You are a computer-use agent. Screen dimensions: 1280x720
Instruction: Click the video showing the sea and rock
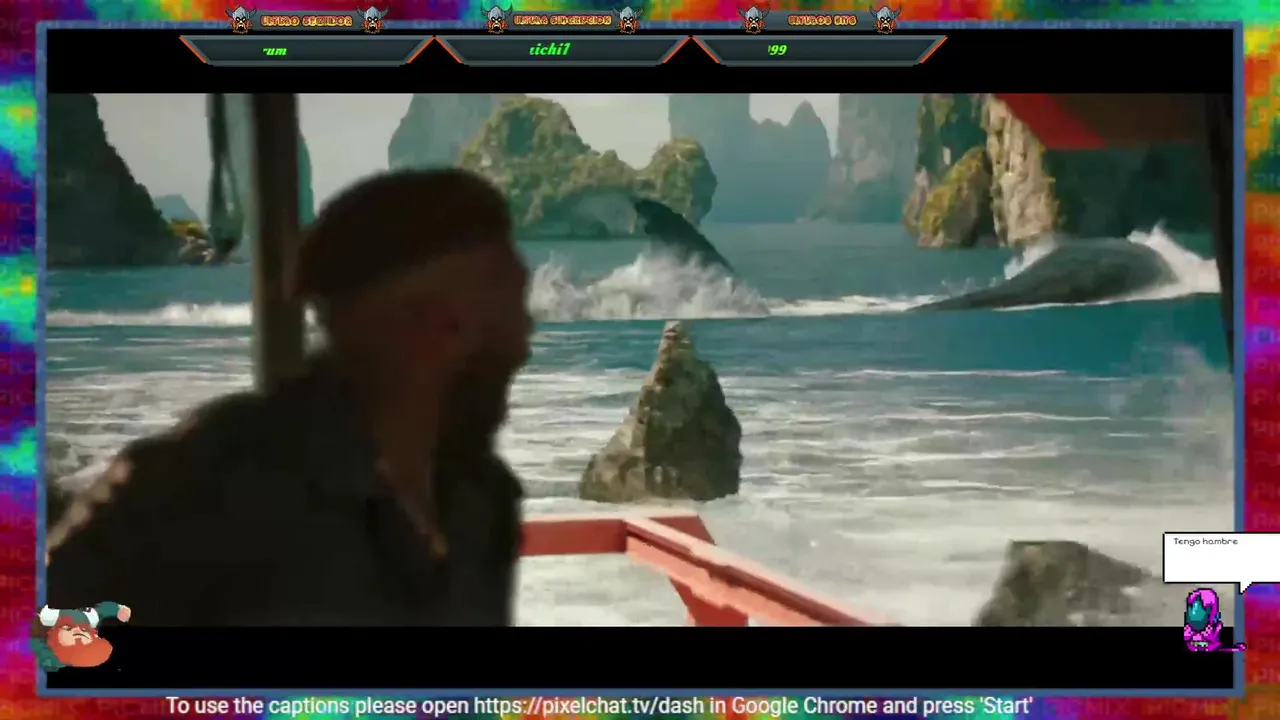point(640,360)
